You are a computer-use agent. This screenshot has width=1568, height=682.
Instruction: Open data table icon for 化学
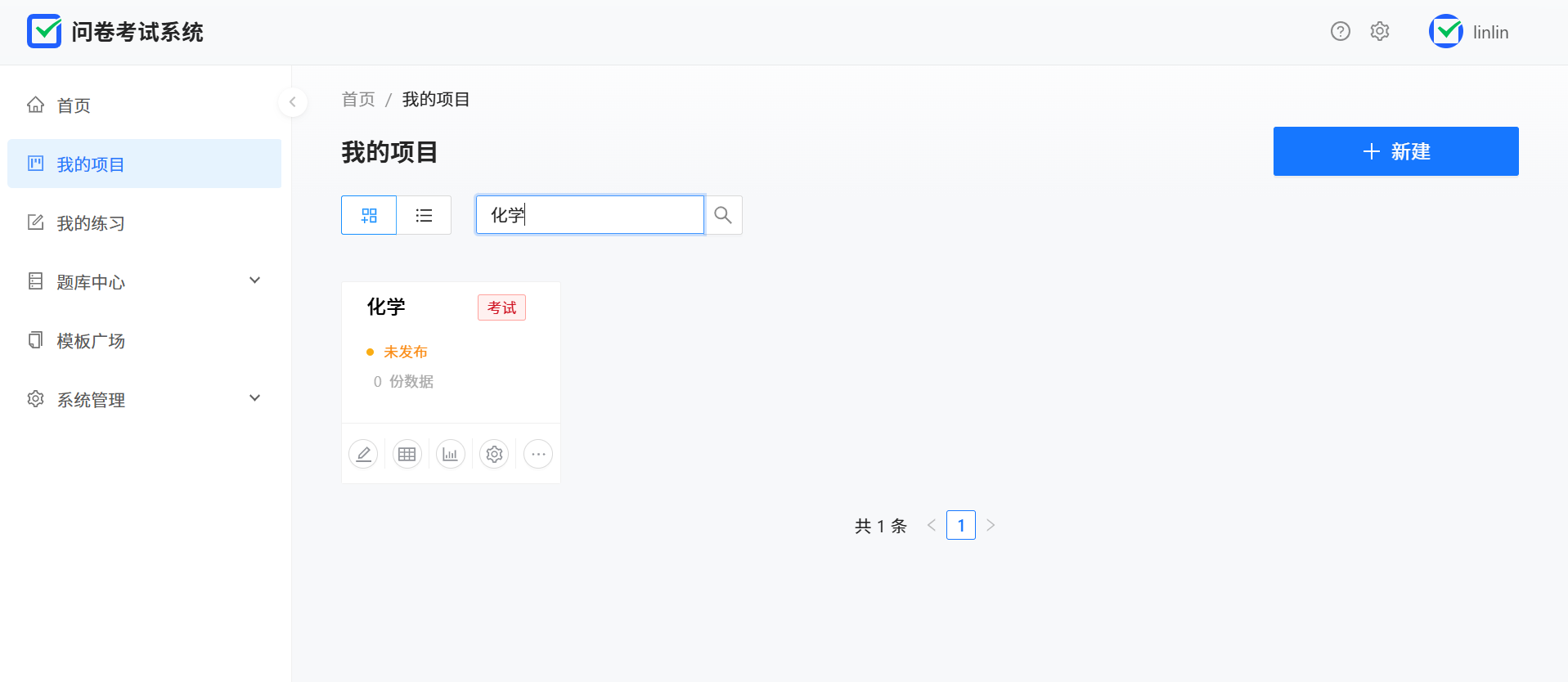[407, 454]
